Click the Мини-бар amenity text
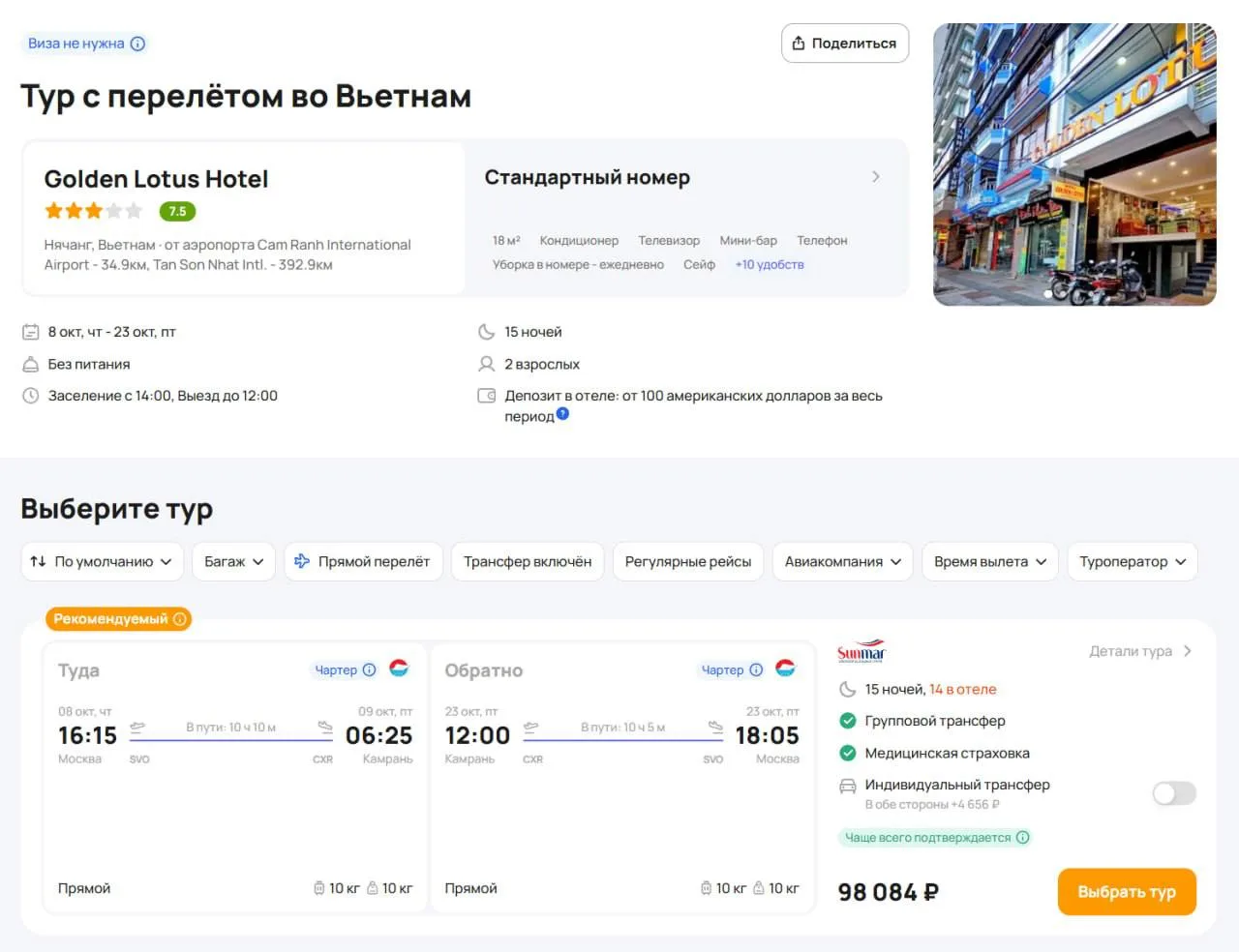The height and width of the screenshot is (952, 1239). (x=748, y=241)
